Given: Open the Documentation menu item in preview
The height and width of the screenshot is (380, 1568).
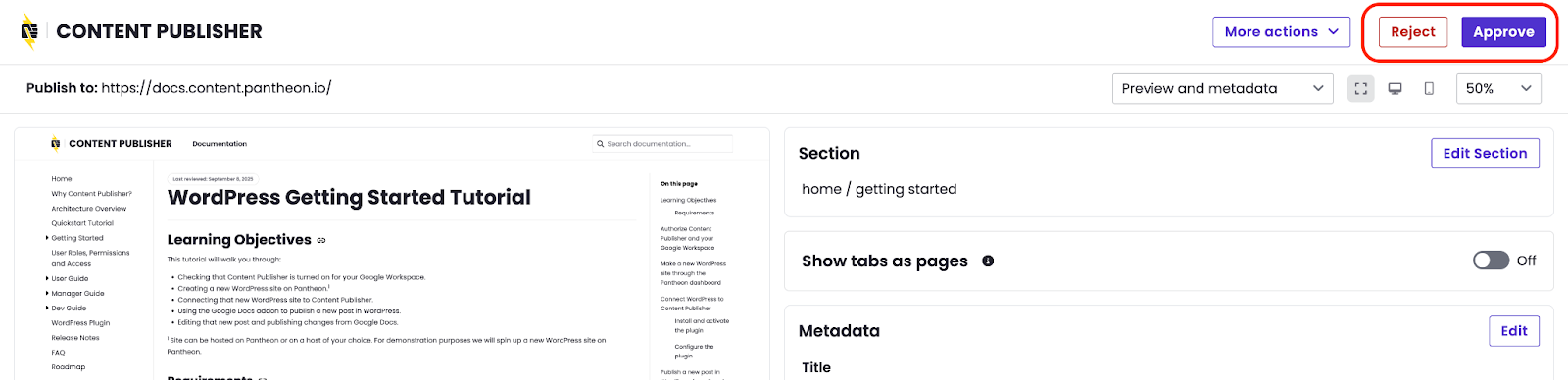Looking at the screenshot, I should [x=220, y=144].
